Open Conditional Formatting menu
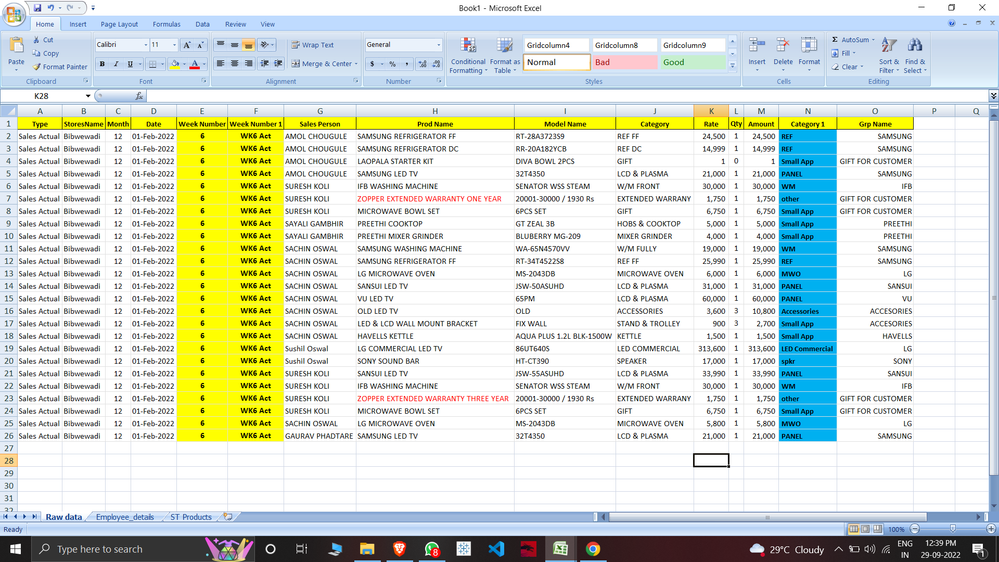This screenshot has width=999, height=562. pyautogui.click(x=468, y=55)
